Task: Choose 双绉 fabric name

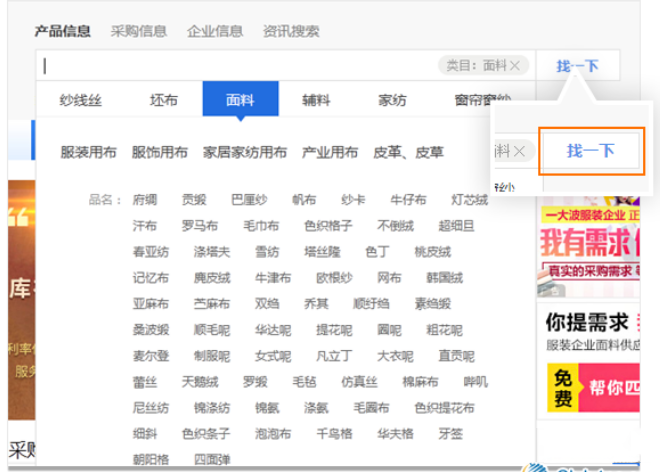Action: [x=267, y=304]
